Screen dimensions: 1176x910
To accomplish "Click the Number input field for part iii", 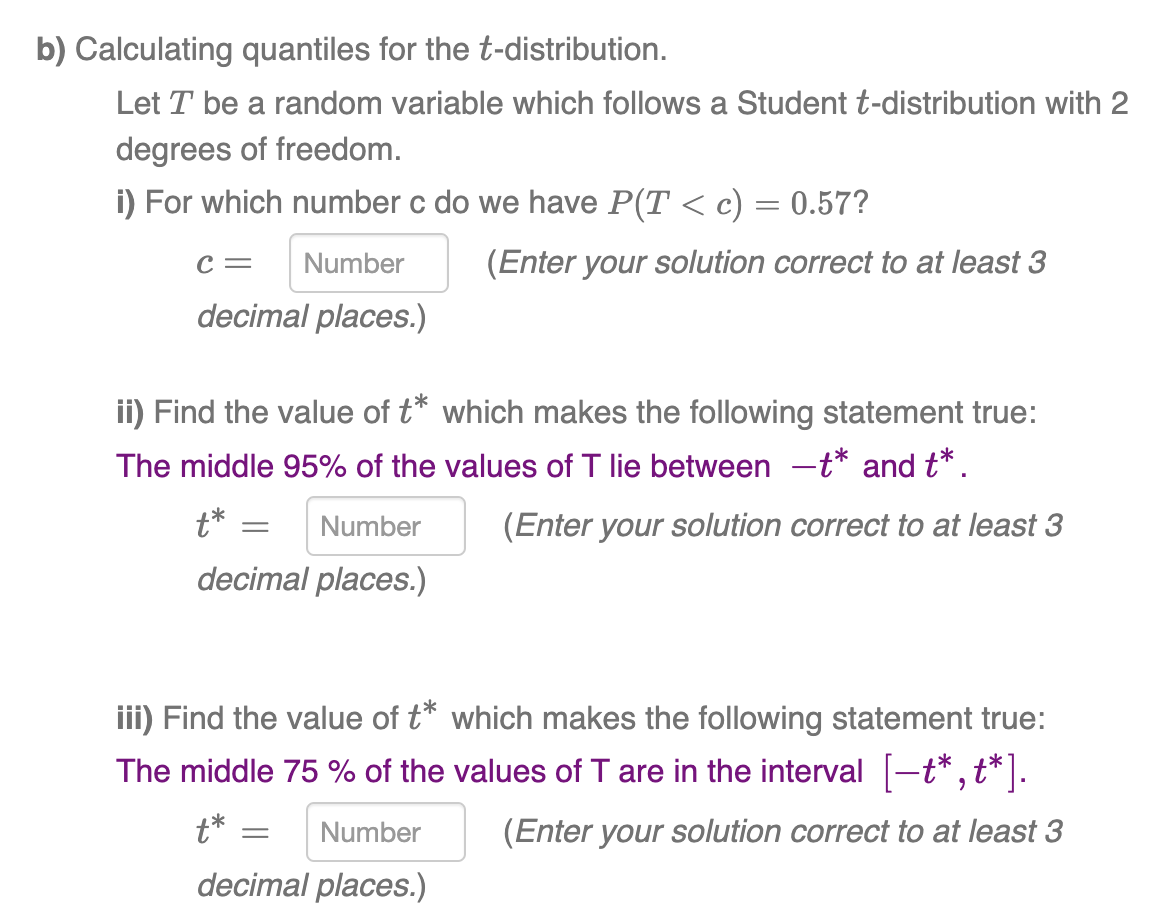I will click(x=385, y=832).
